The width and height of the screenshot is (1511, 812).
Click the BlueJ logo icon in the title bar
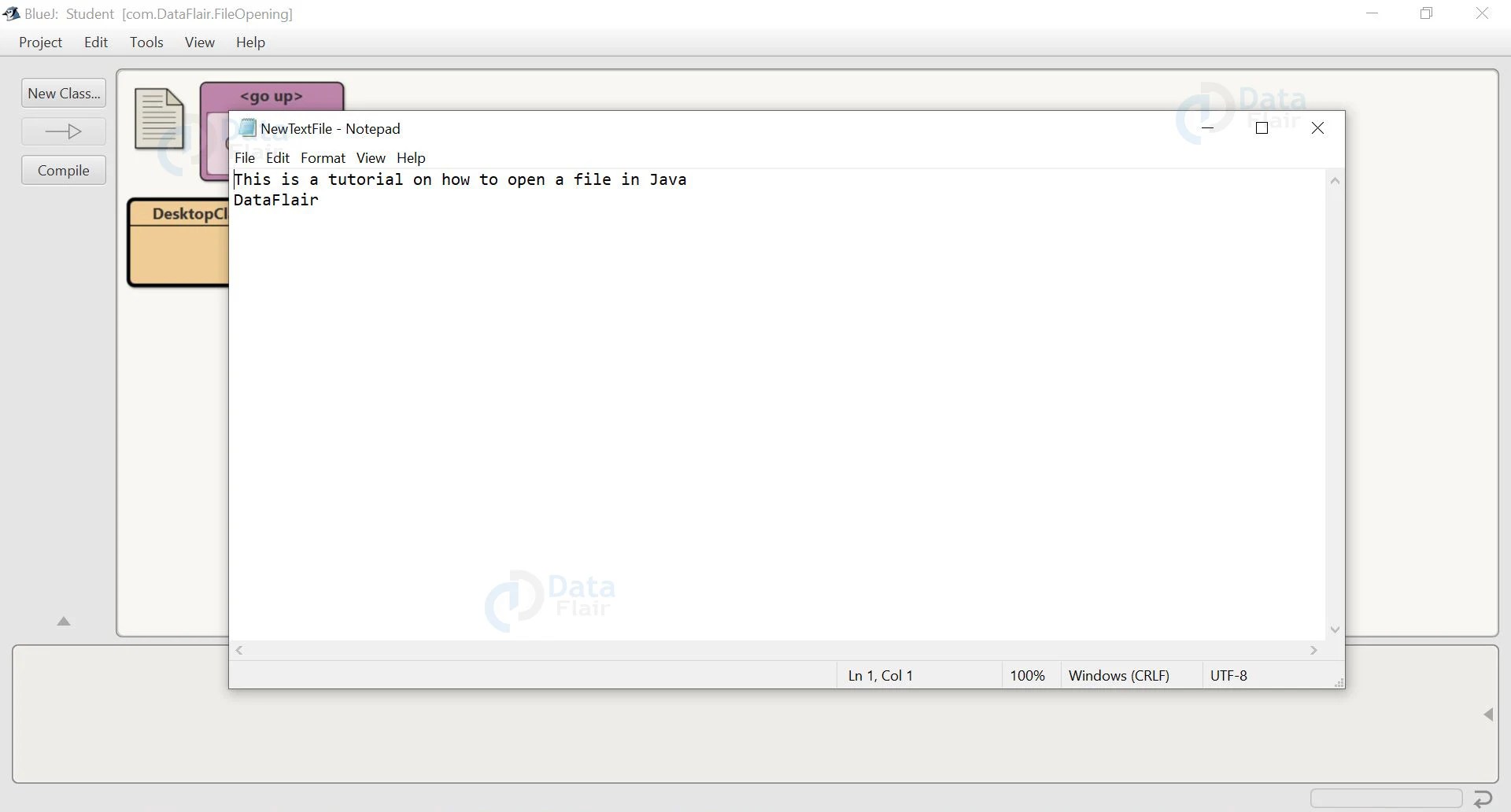tap(11, 13)
